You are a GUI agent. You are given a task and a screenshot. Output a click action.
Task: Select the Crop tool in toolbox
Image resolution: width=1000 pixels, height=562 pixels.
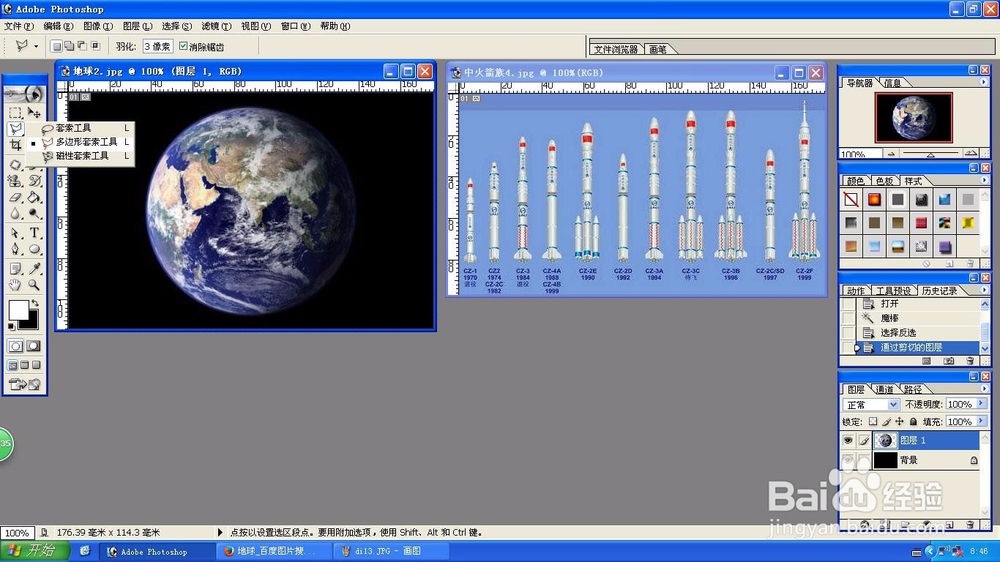pyautogui.click(x=15, y=146)
